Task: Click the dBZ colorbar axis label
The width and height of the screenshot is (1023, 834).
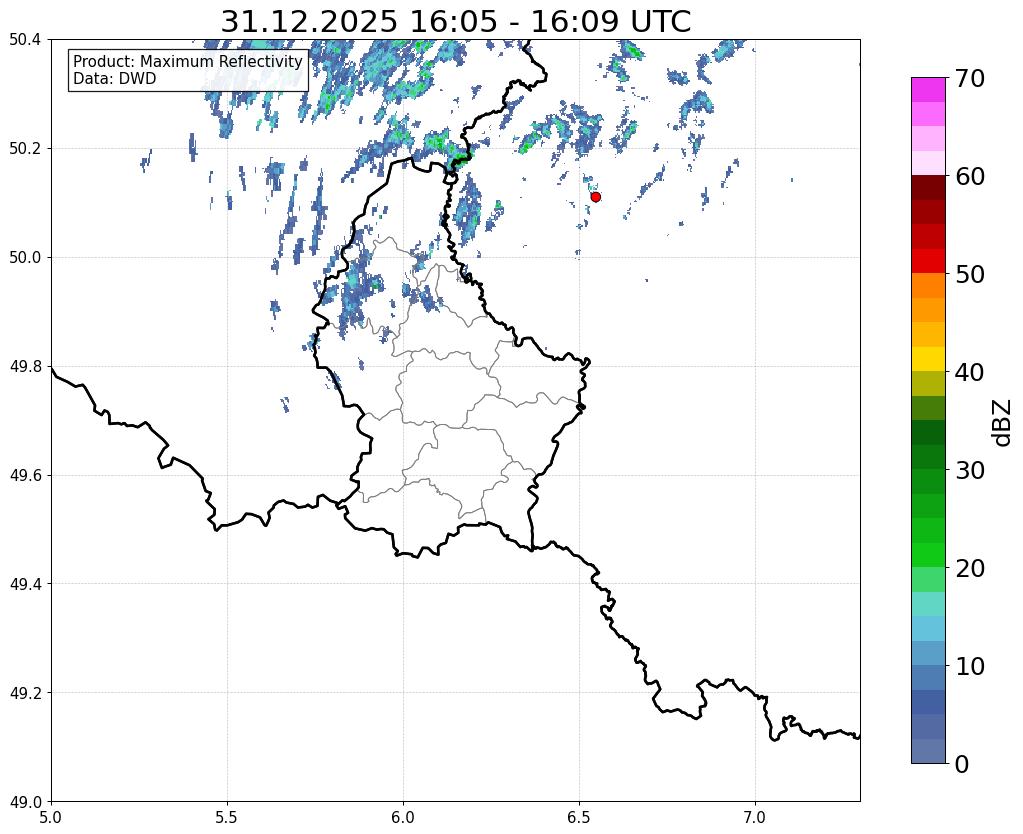Action: pos(1003,422)
